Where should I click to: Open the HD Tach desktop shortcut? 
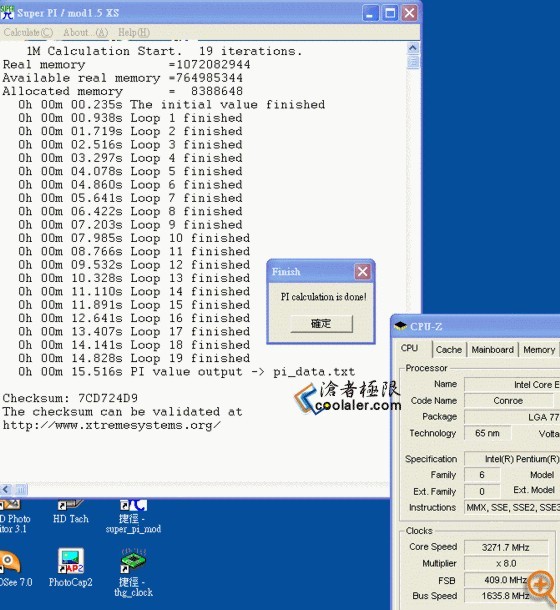coord(70,513)
